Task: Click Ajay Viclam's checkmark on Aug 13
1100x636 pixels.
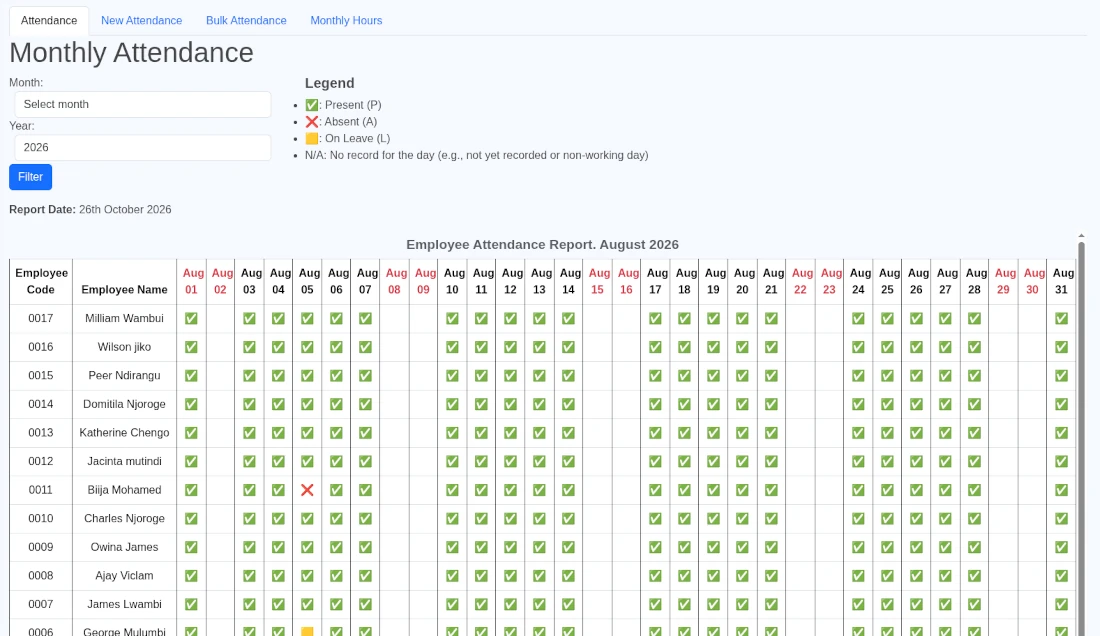Action: (x=539, y=576)
